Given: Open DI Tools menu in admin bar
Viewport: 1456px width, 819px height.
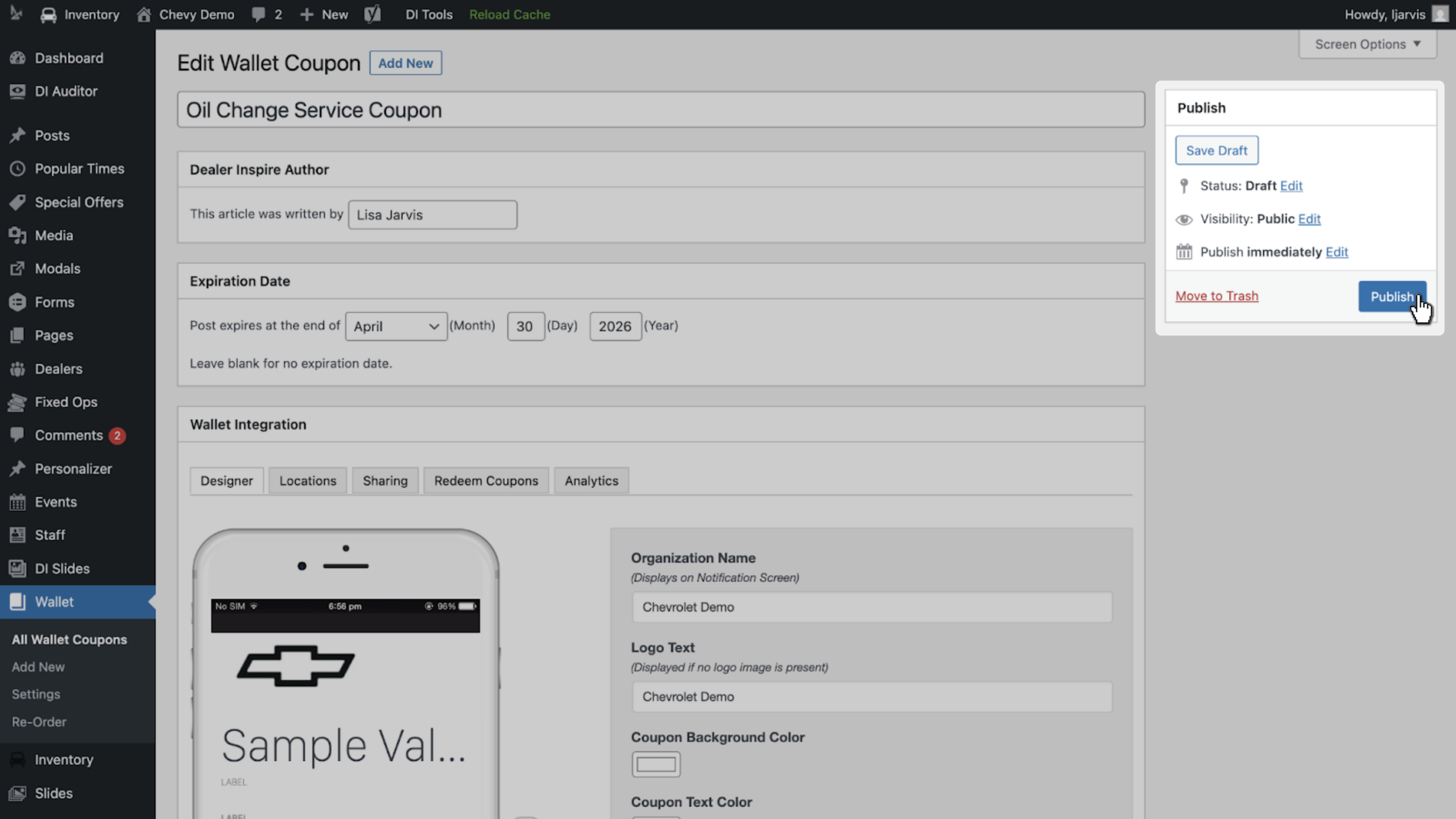Looking at the screenshot, I should [x=429, y=14].
